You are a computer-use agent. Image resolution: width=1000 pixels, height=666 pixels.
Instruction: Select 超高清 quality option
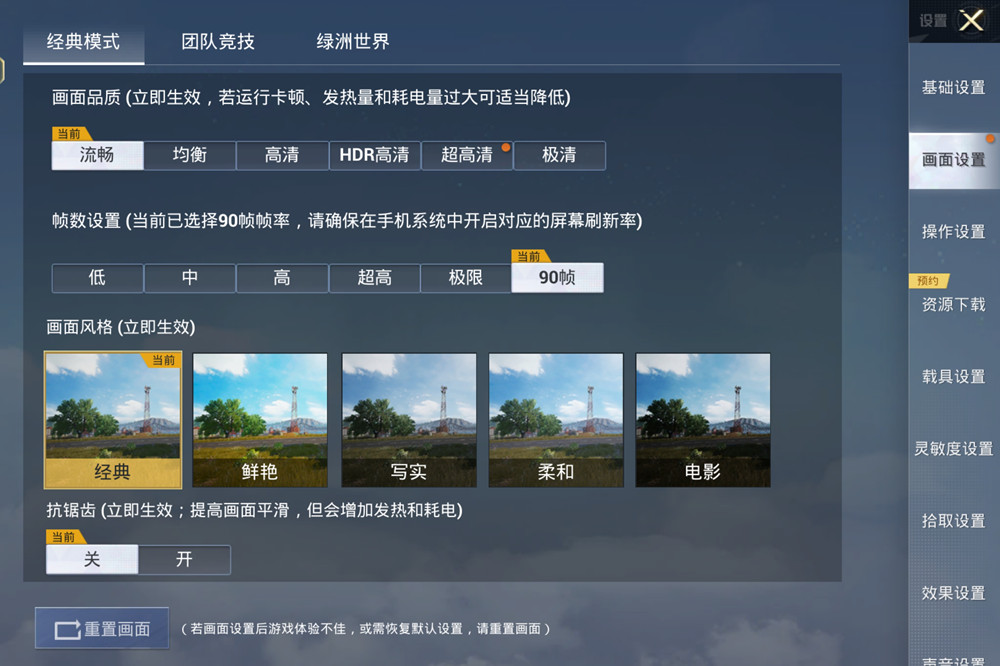pyautogui.click(x=467, y=155)
